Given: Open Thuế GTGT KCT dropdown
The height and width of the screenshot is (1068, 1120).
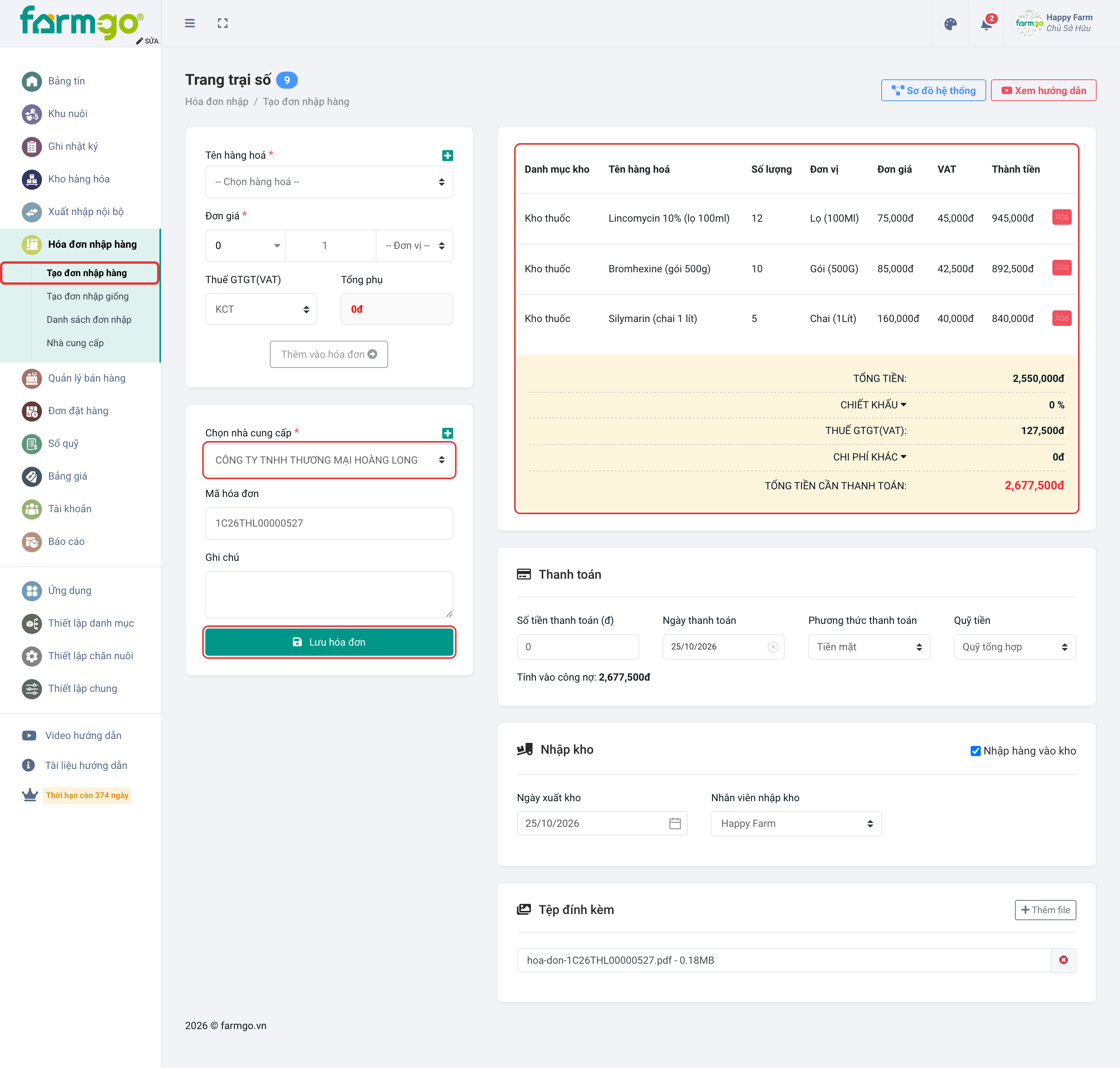Looking at the screenshot, I should tap(261, 309).
